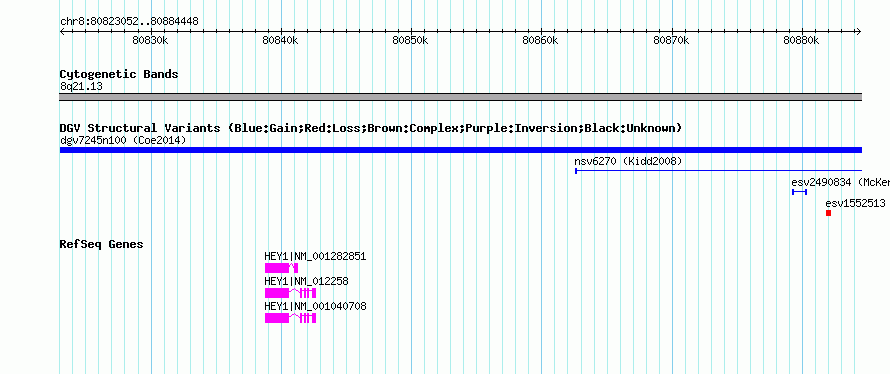This screenshot has width=890, height=374.
Task: Select the HEY1|NM_012258 gene model glyph
Action: tap(290, 293)
